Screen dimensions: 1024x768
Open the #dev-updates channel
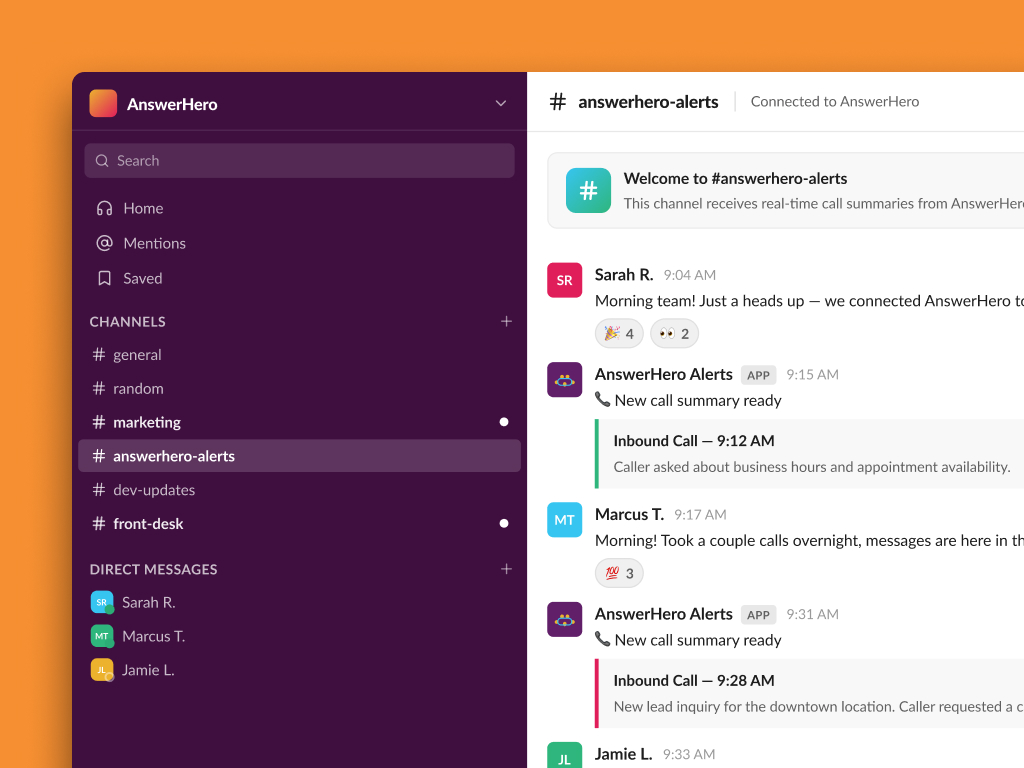pos(299,490)
